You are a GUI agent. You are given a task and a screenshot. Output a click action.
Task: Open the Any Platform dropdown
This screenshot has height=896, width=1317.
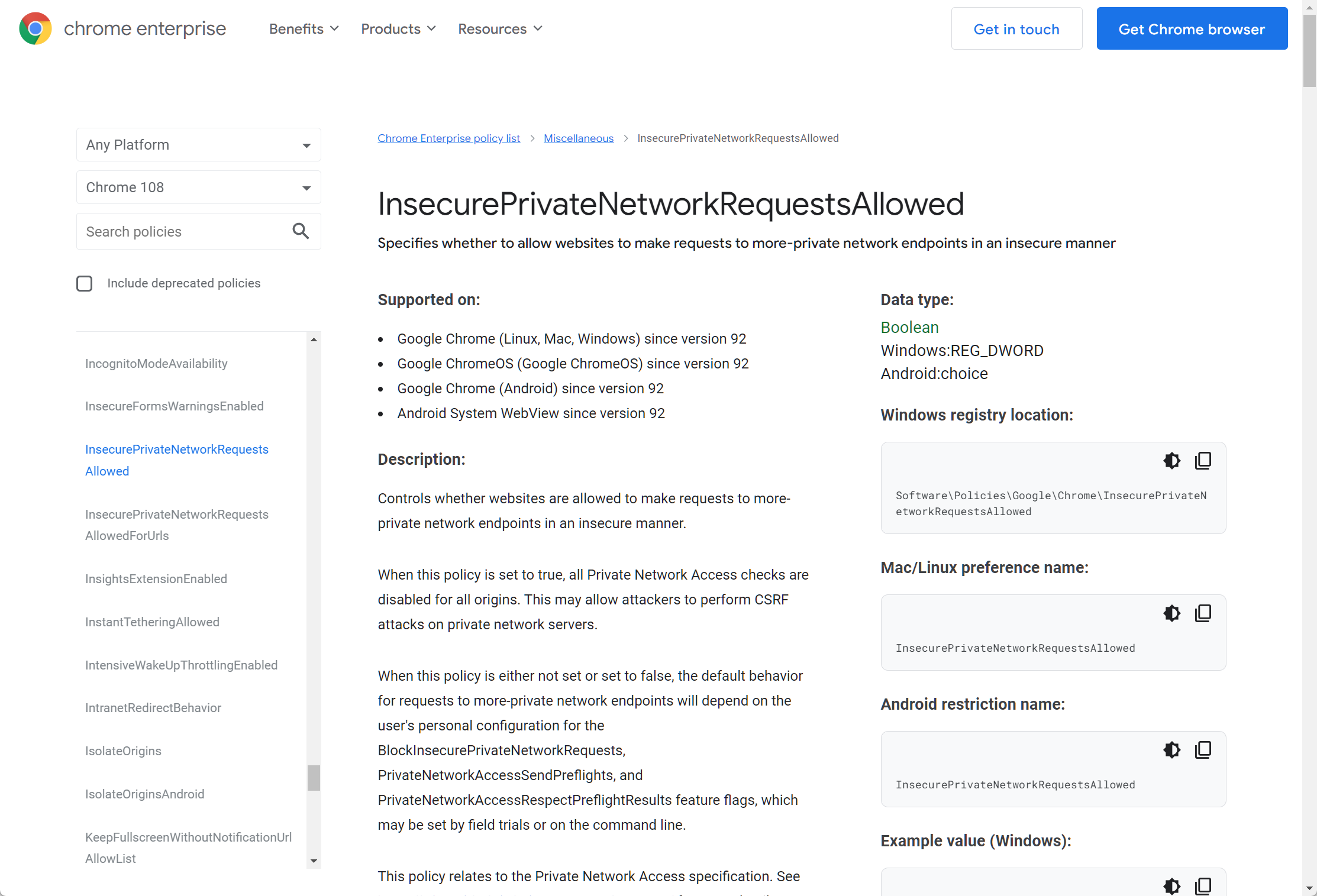pyautogui.click(x=198, y=145)
